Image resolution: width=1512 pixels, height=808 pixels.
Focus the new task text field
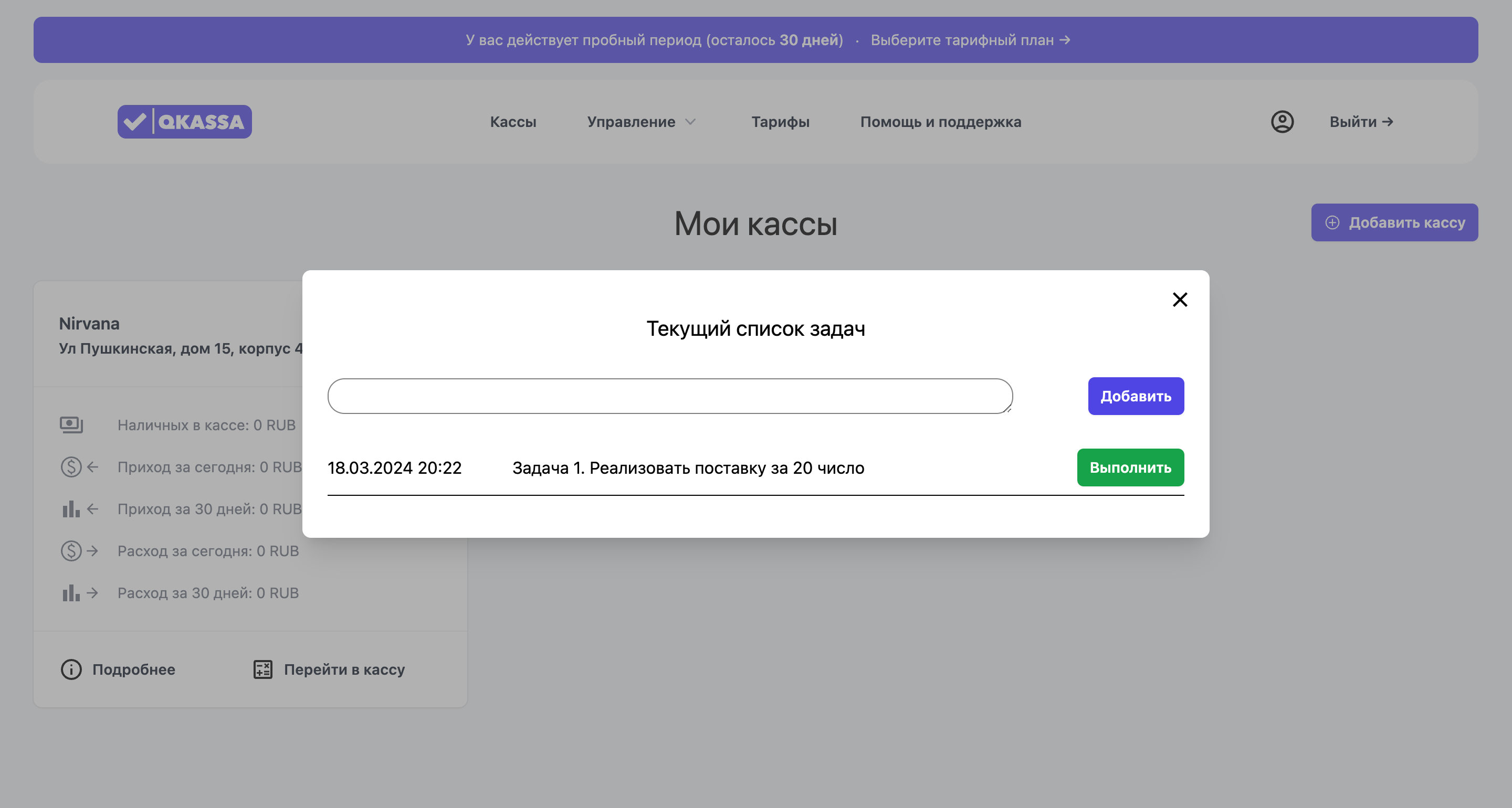(670, 396)
